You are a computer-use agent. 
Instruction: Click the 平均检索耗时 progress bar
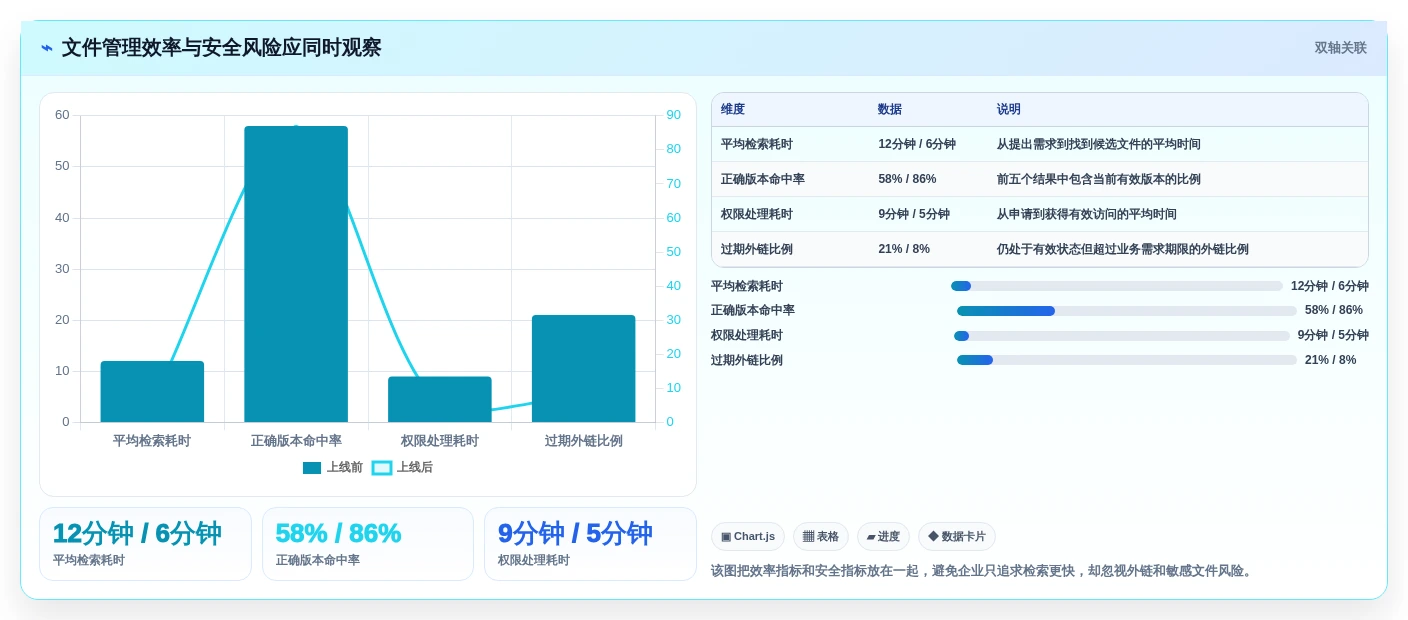(x=1117, y=286)
